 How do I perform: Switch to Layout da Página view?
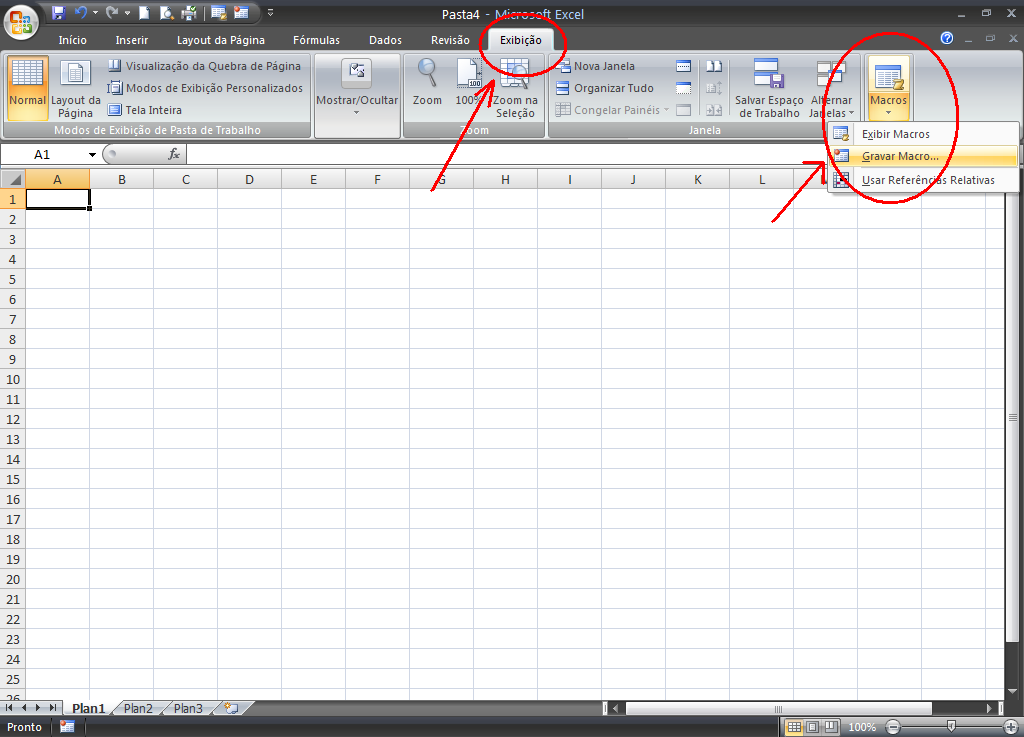point(76,89)
